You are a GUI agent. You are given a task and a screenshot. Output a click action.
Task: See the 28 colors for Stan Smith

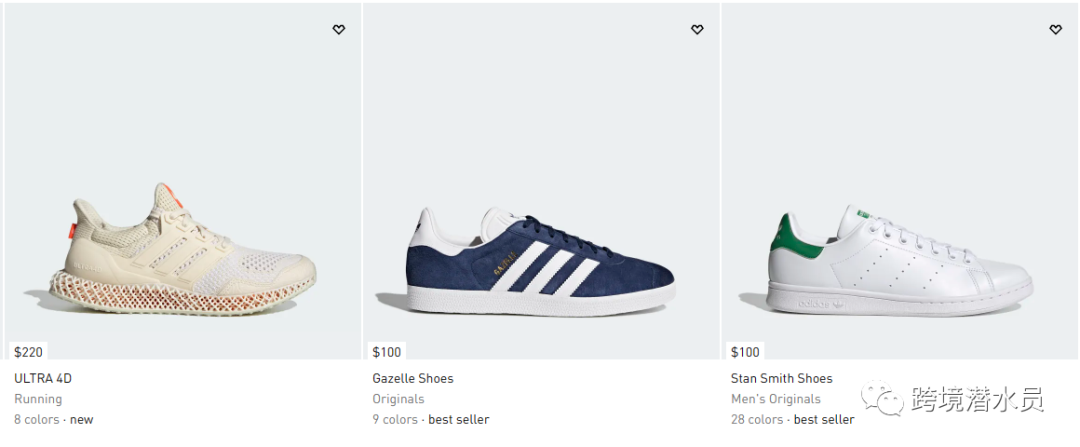click(757, 420)
